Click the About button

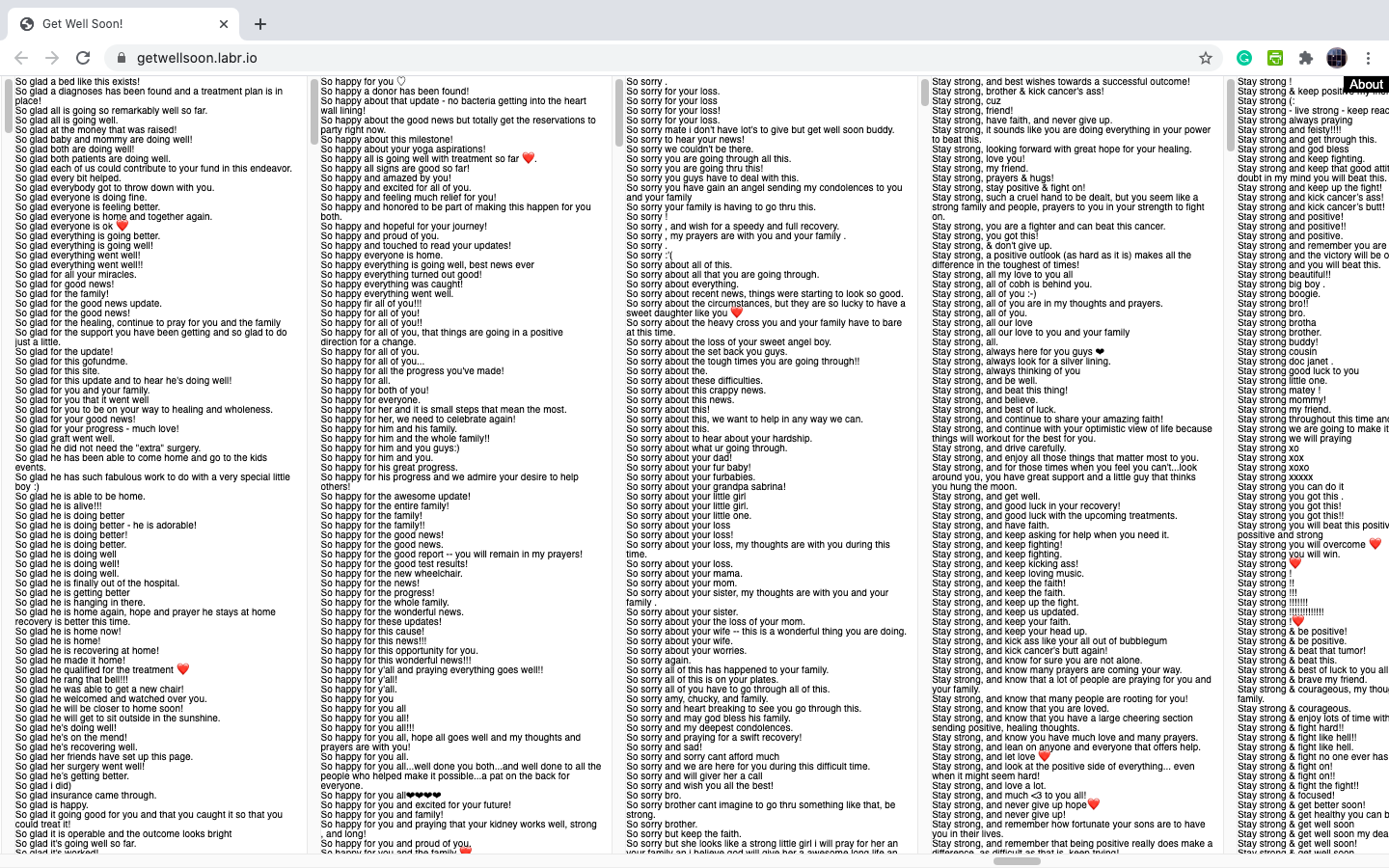pos(1365,85)
